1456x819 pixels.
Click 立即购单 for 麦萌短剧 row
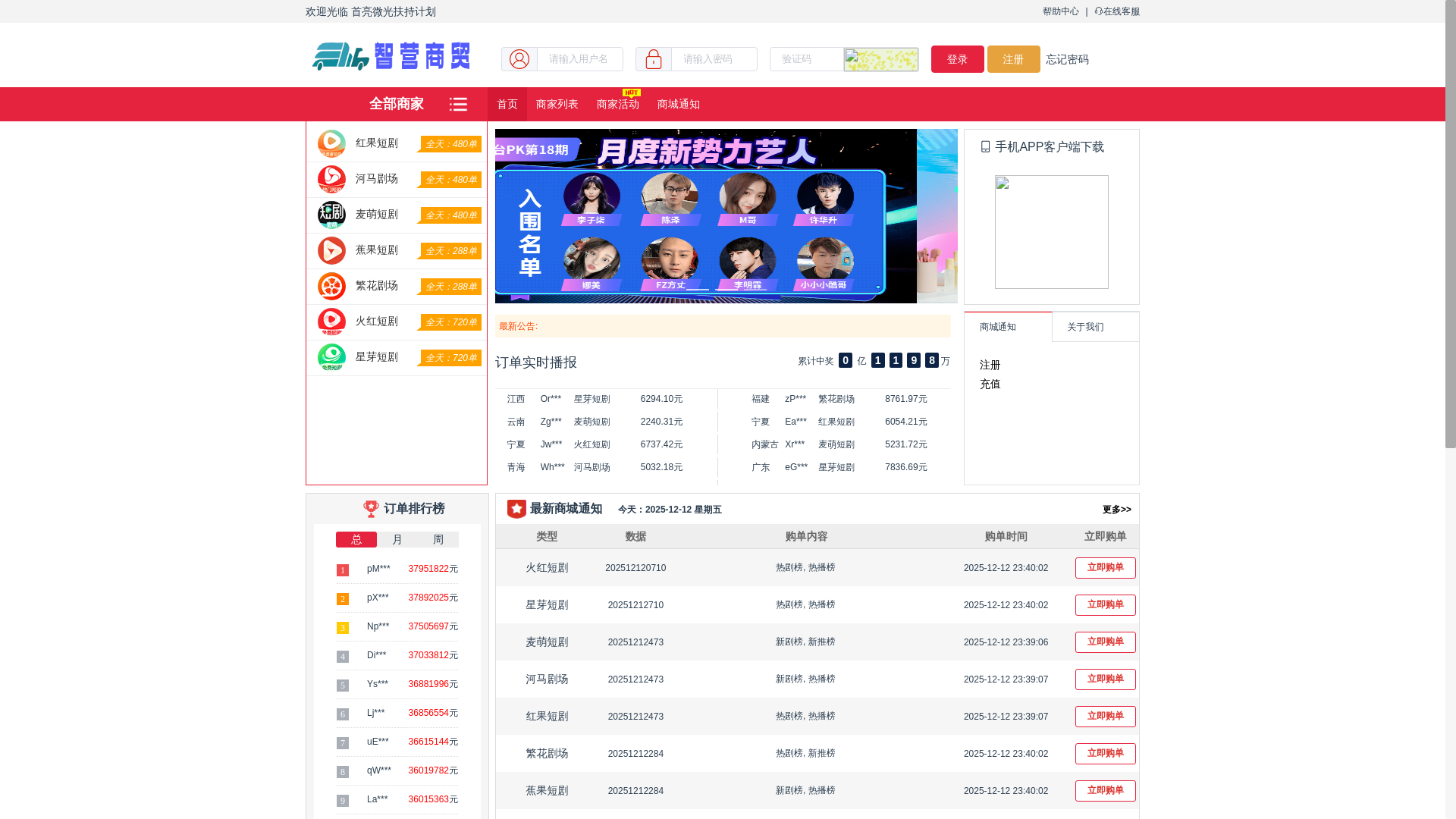point(1106,642)
